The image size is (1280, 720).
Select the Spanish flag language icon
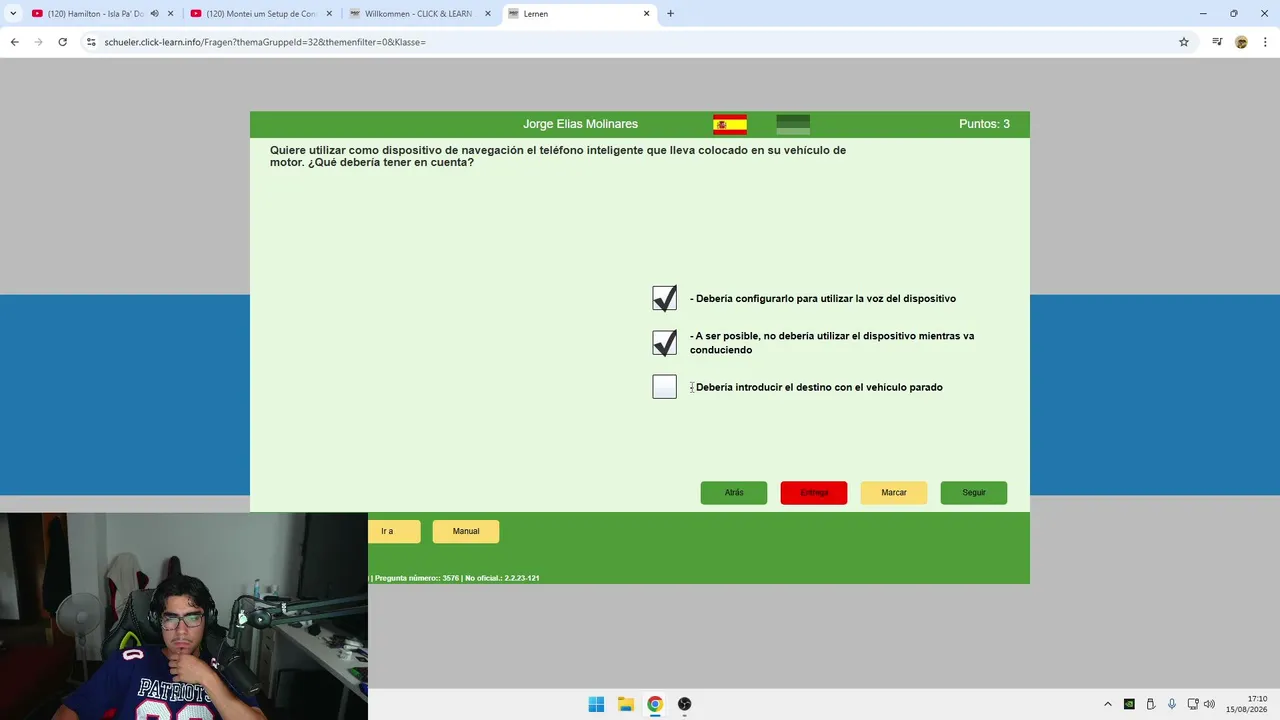tap(730, 125)
